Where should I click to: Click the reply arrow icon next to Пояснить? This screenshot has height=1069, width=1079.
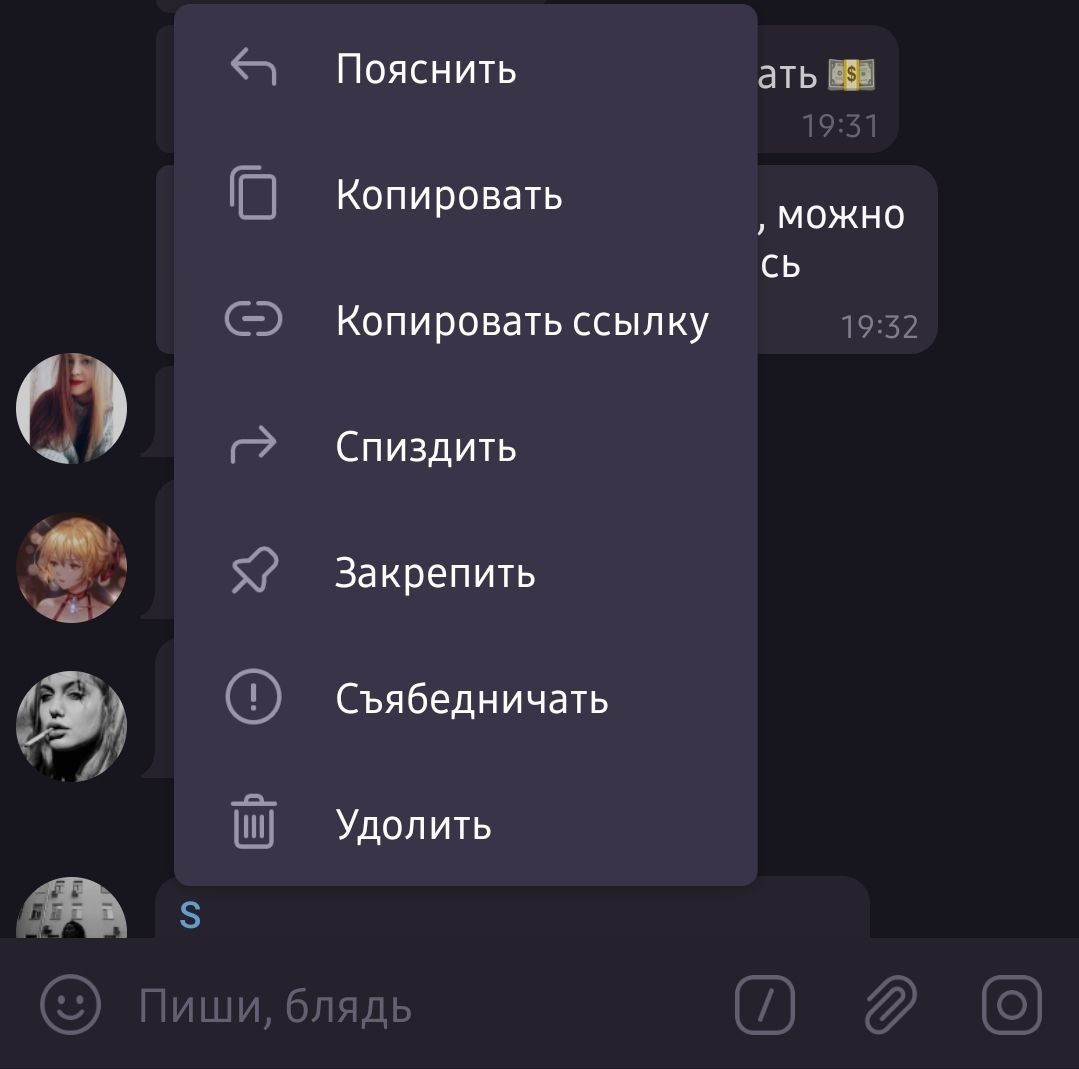point(253,67)
